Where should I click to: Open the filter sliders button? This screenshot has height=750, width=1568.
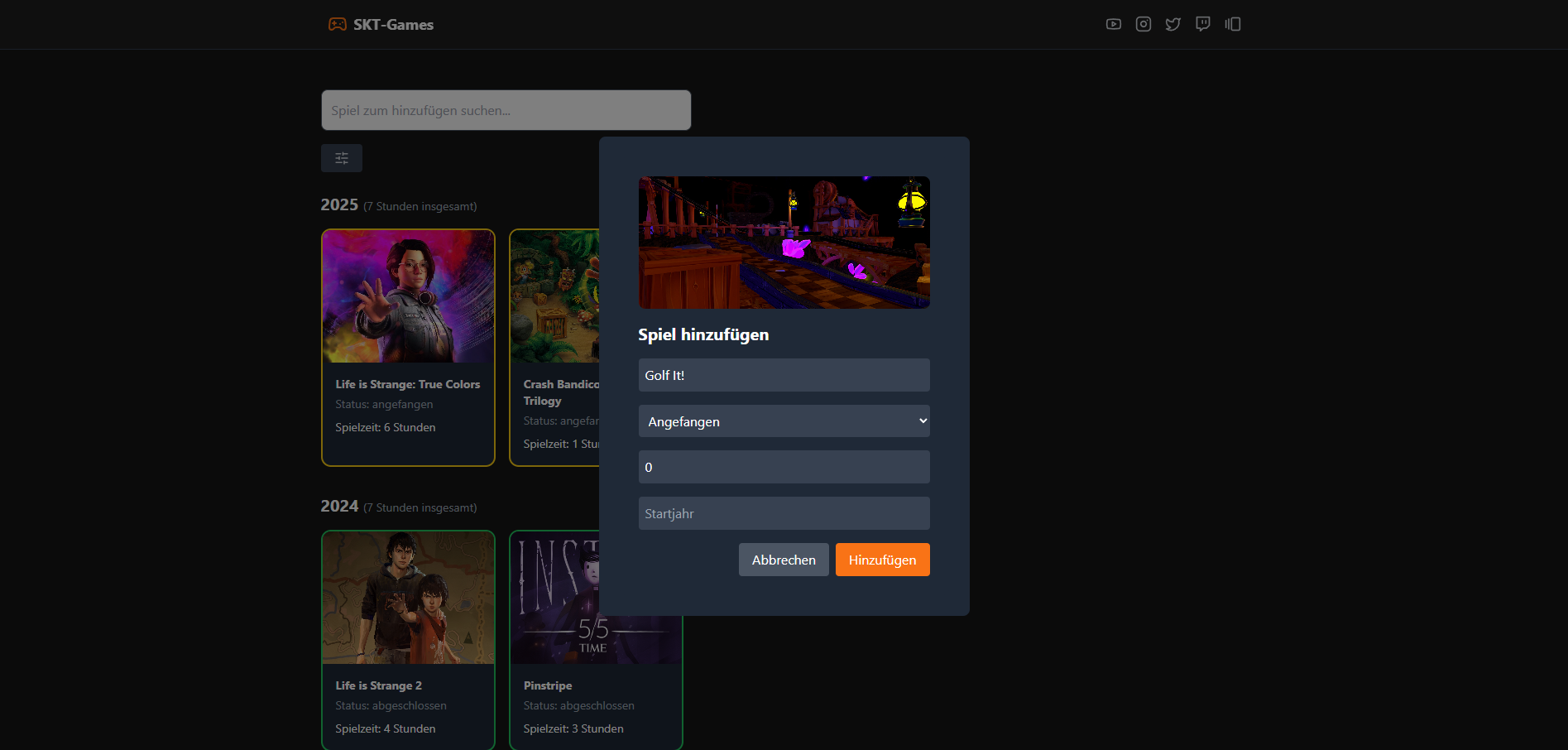pos(341,158)
